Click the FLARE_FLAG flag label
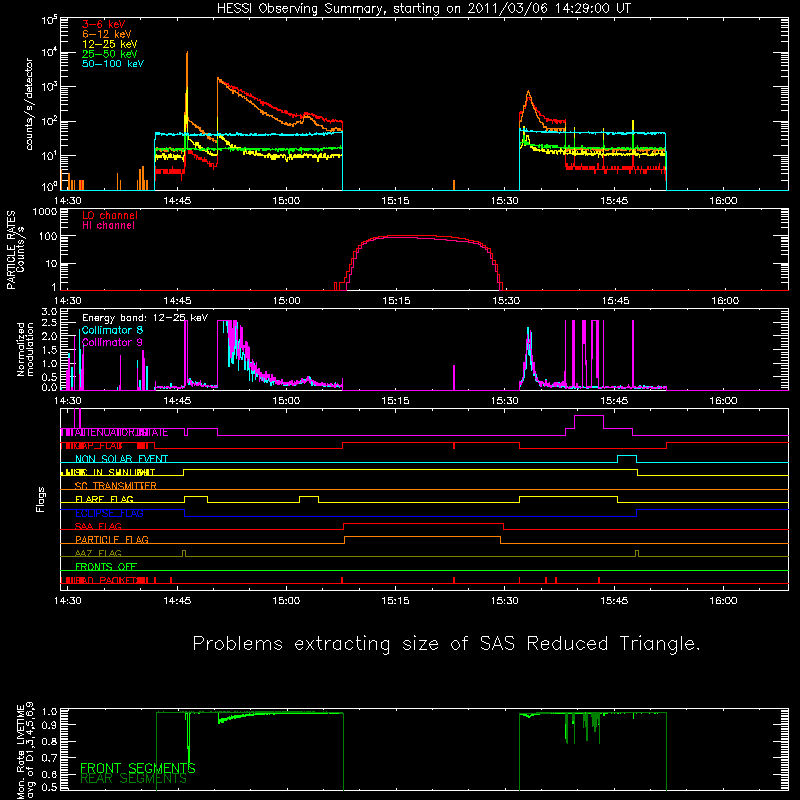The image size is (800, 800). (104, 499)
